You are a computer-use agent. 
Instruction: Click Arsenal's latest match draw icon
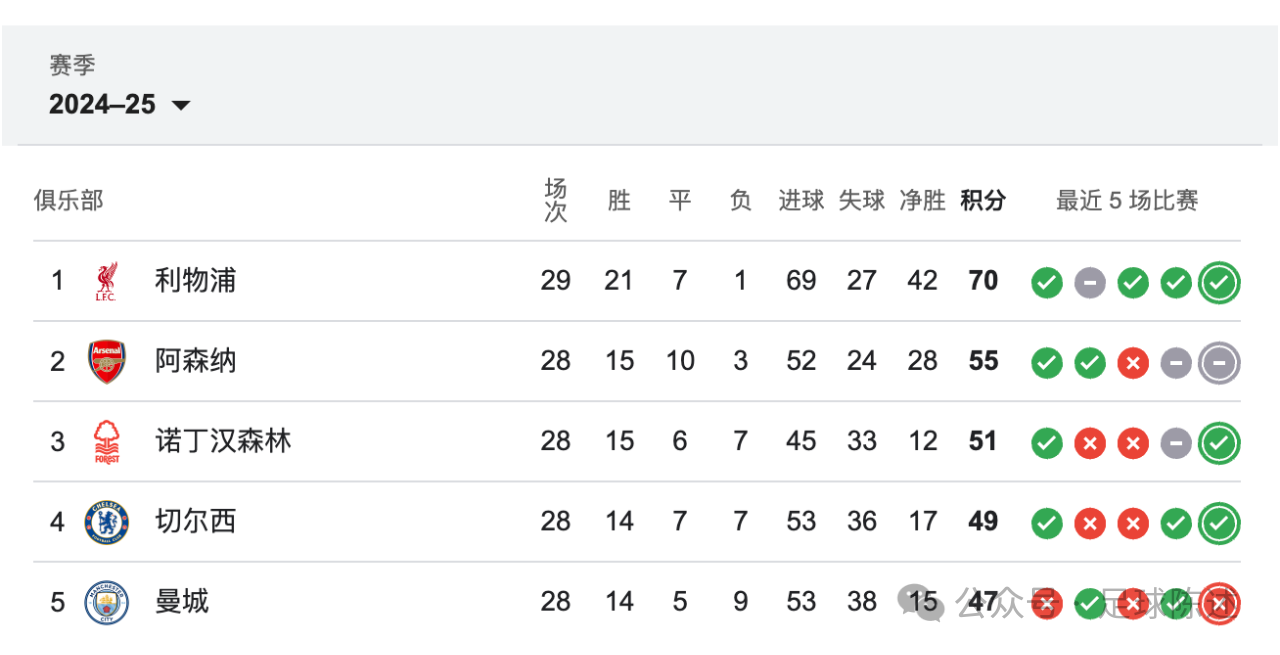click(1219, 363)
